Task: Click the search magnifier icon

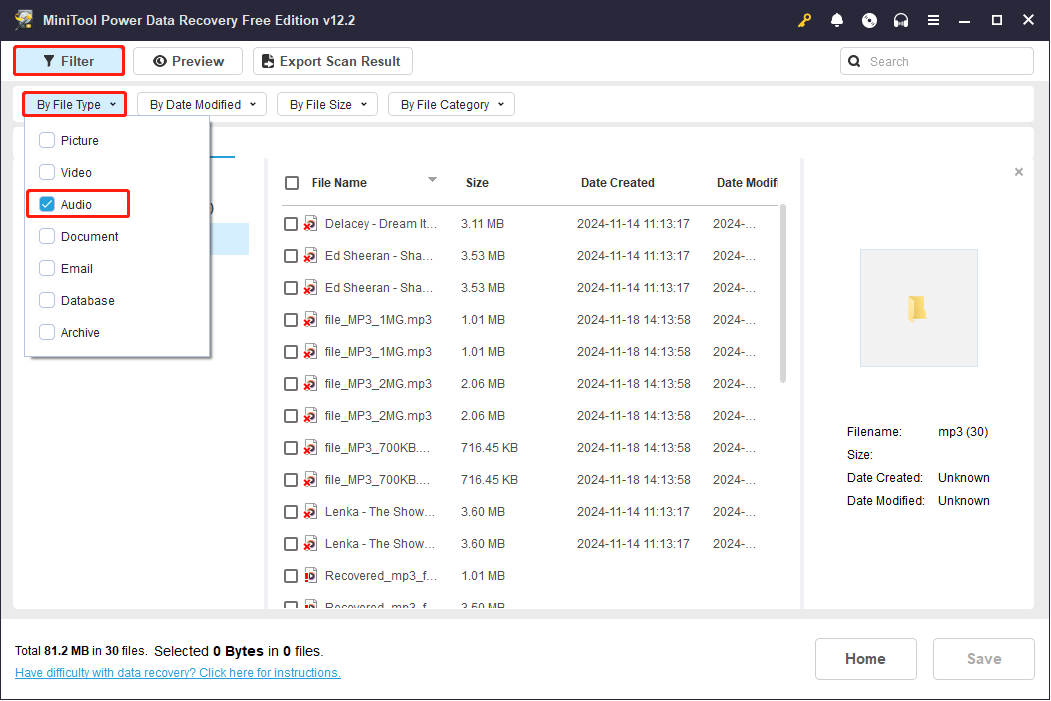Action: point(854,62)
